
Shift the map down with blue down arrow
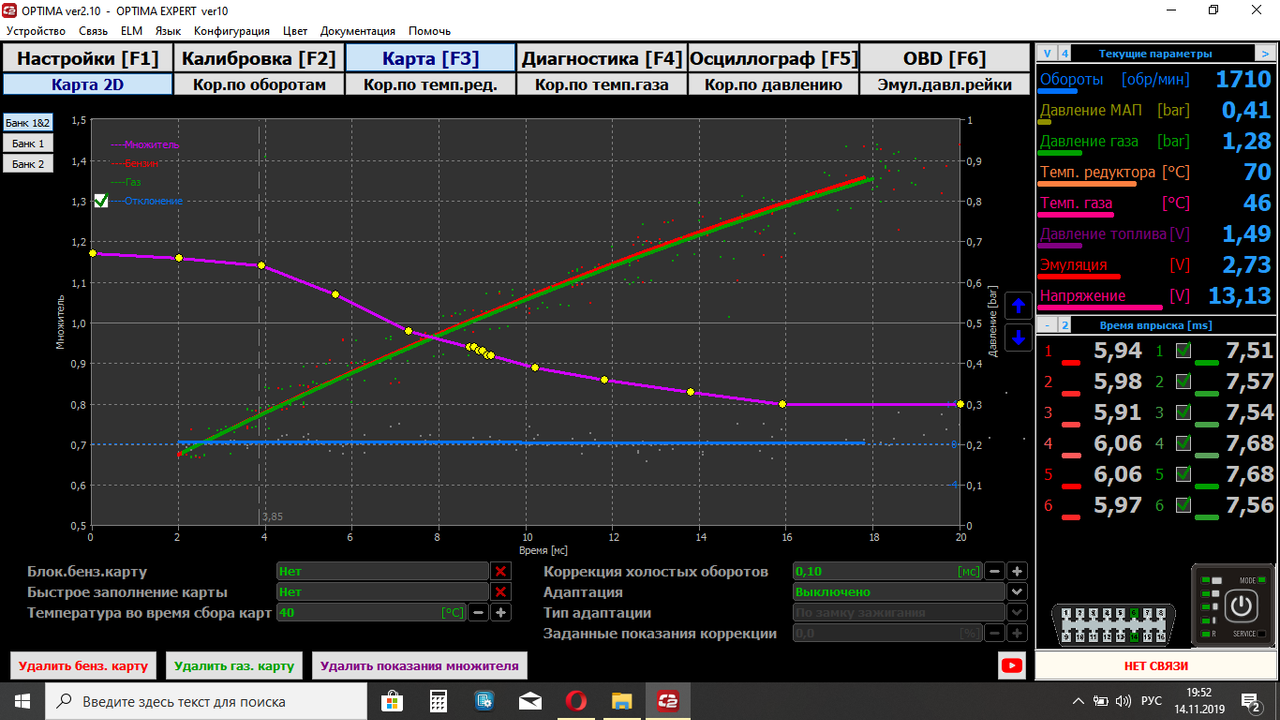1018,338
